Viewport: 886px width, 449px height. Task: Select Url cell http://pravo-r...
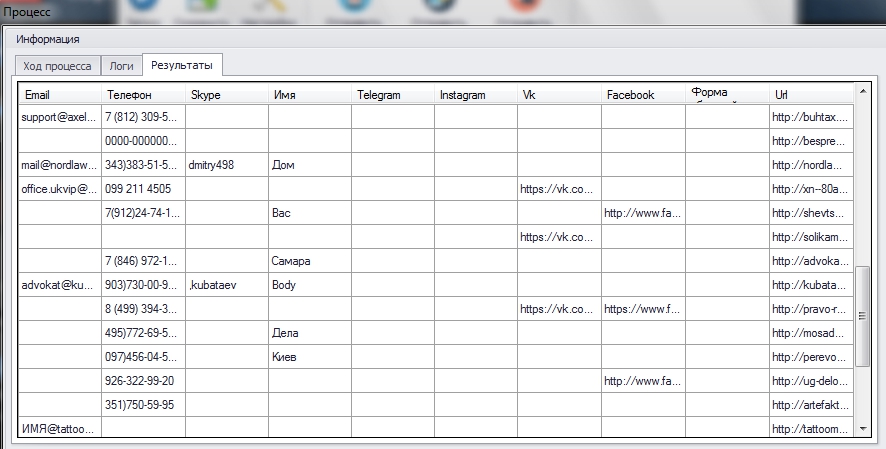[811, 309]
